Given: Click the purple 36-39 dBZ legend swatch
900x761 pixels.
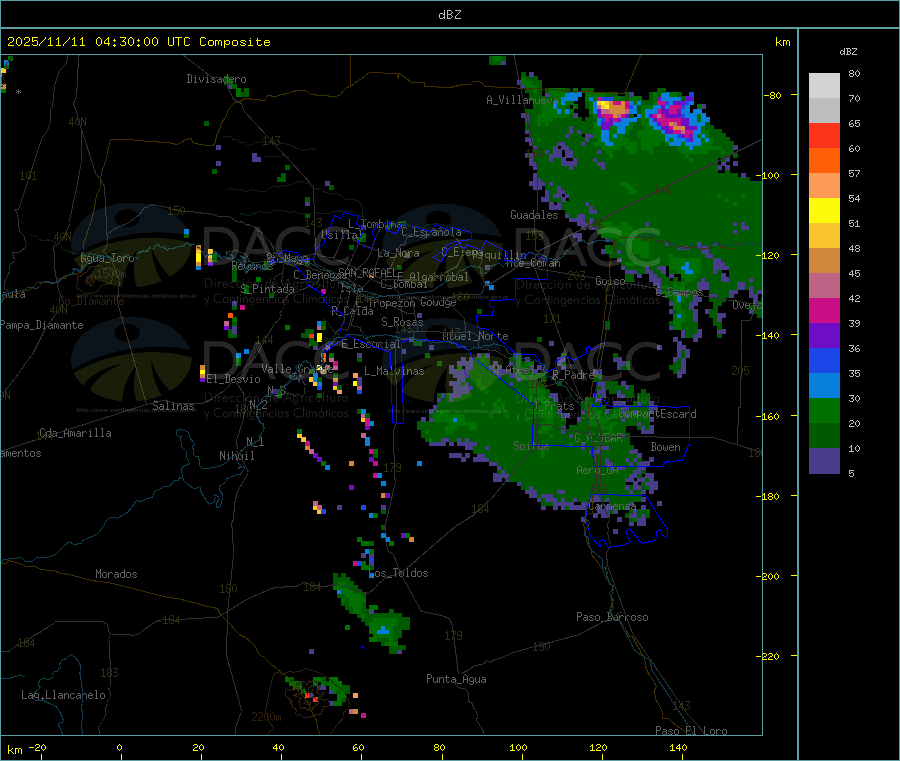Looking at the screenshot, I should click(x=824, y=336).
